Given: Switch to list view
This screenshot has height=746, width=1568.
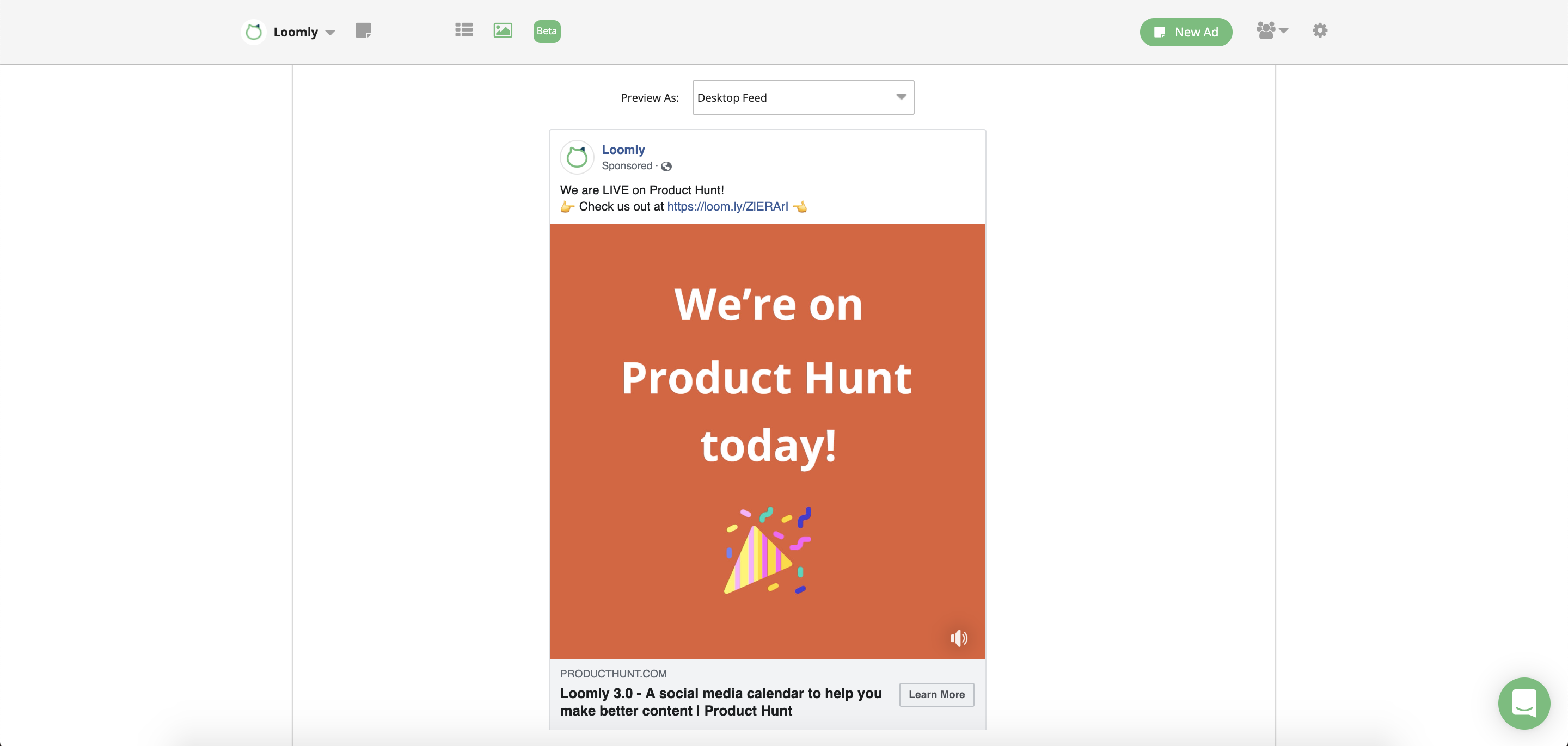Looking at the screenshot, I should coord(463,30).
